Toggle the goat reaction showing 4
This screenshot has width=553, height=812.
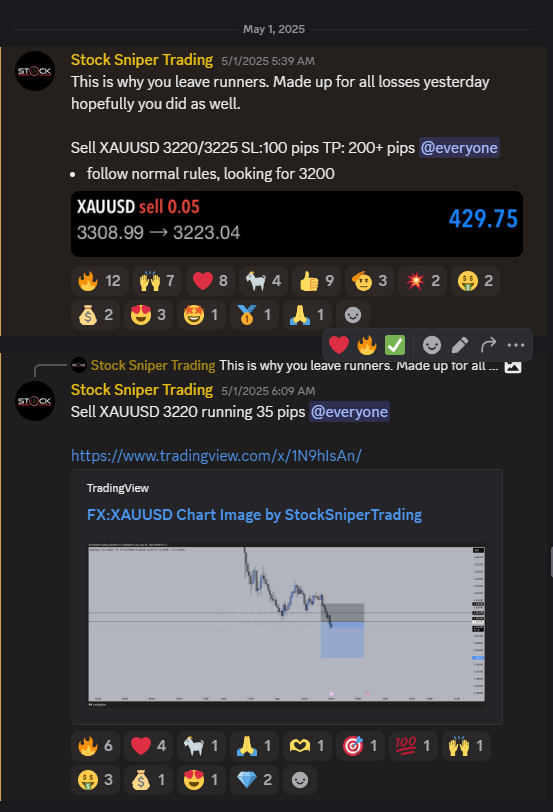[x=264, y=281]
